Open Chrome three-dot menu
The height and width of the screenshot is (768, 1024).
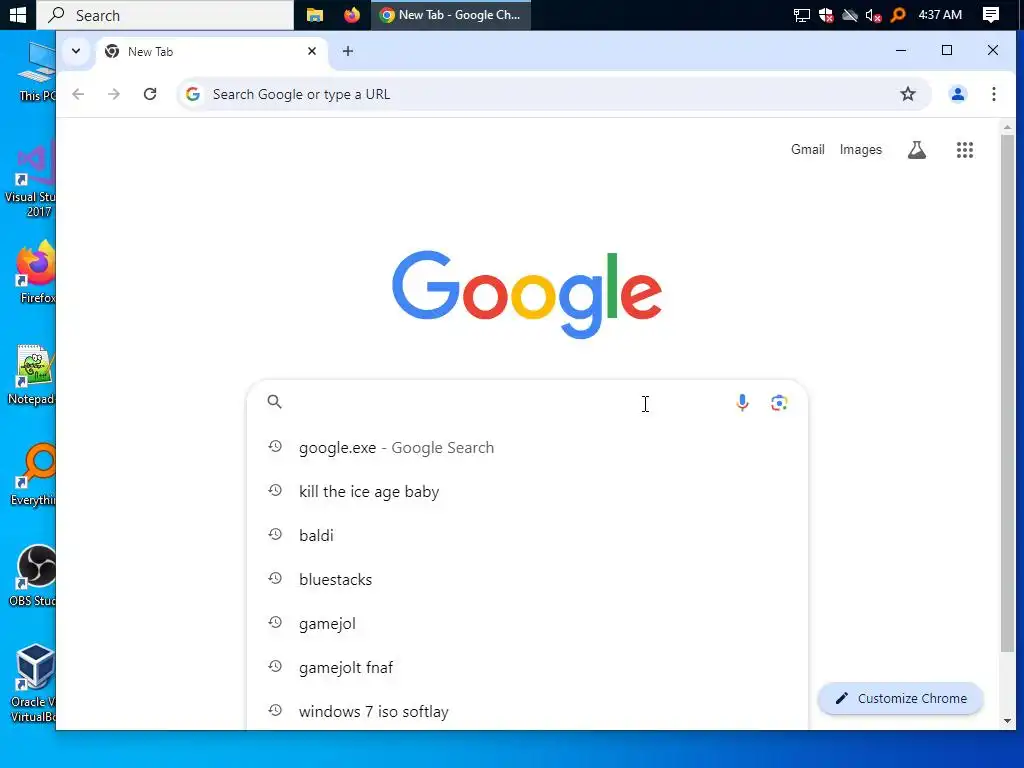[993, 94]
